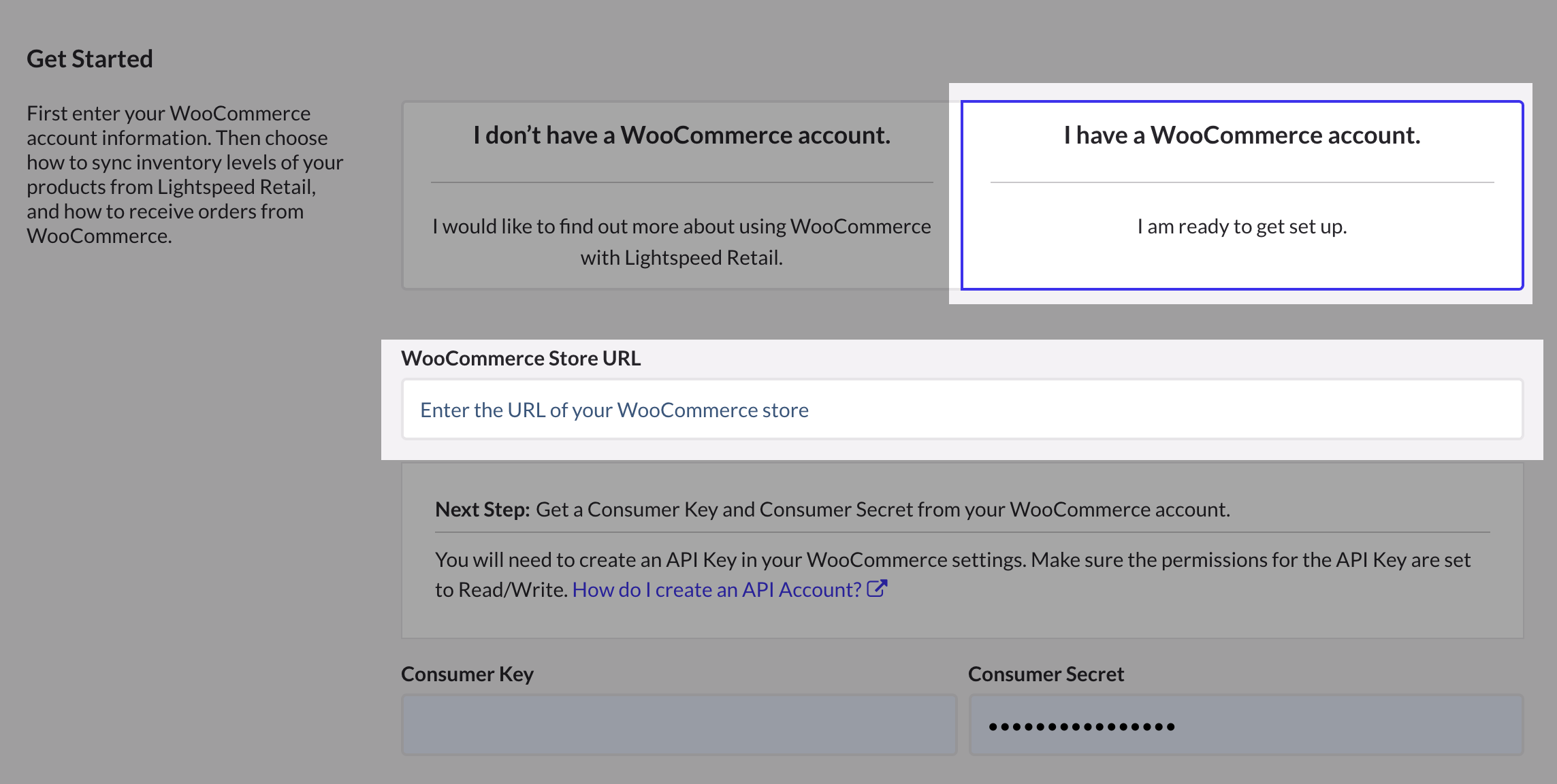
Task: Click into the Consumer Secret field
Action: point(1246,725)
